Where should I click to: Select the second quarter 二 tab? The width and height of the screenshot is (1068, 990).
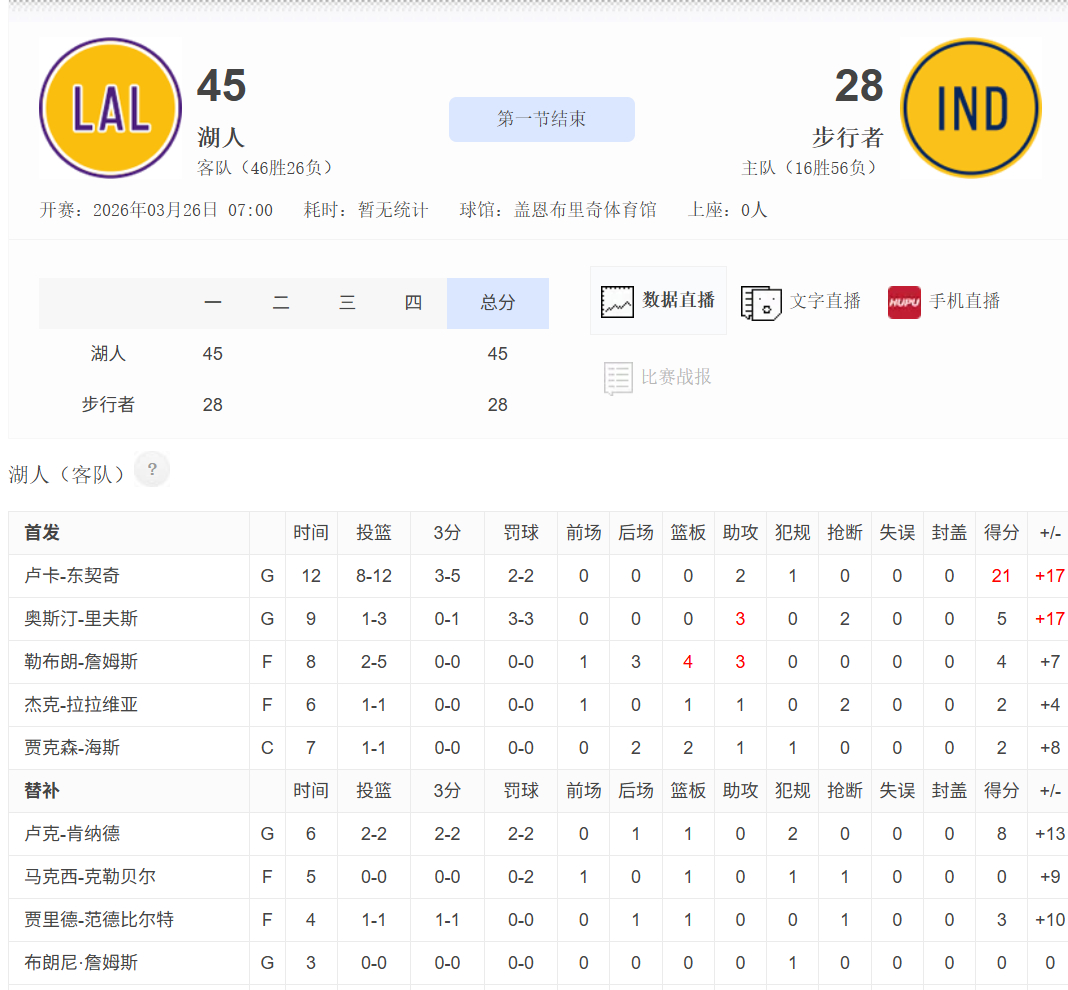coord(280,302)
